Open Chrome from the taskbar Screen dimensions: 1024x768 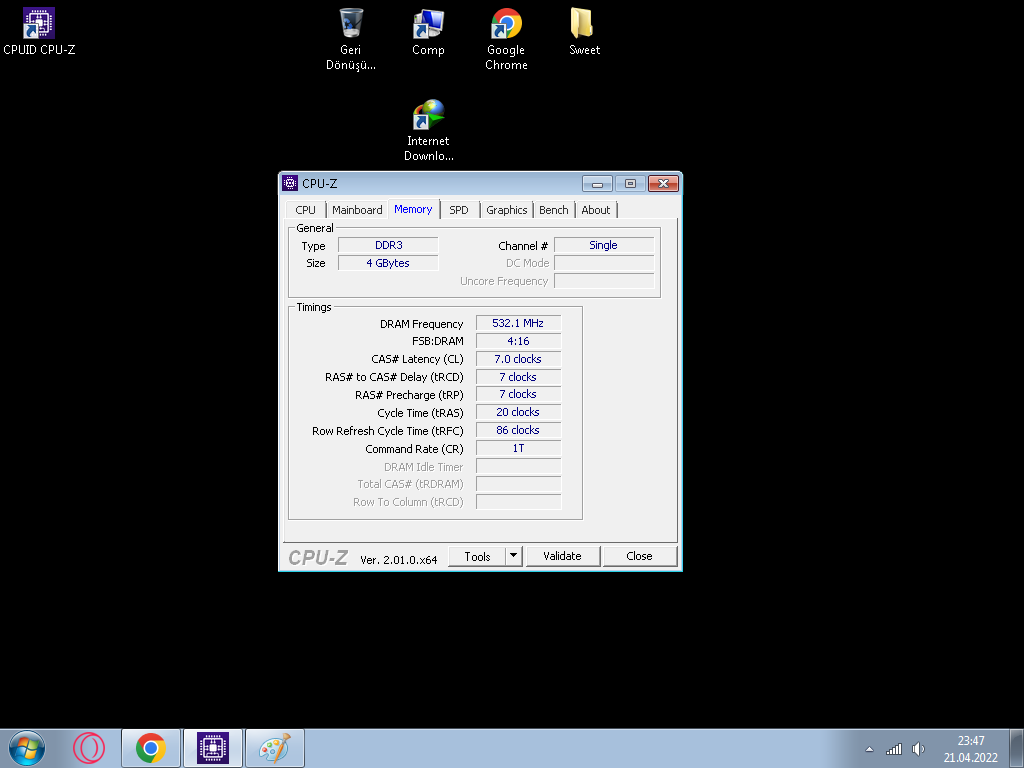coord(151,748)
